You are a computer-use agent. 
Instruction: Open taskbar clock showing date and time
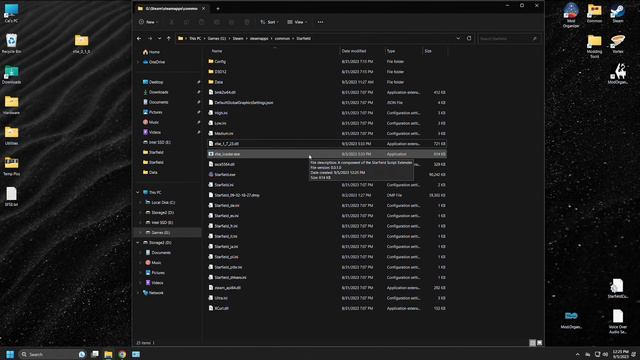(620, 354)
